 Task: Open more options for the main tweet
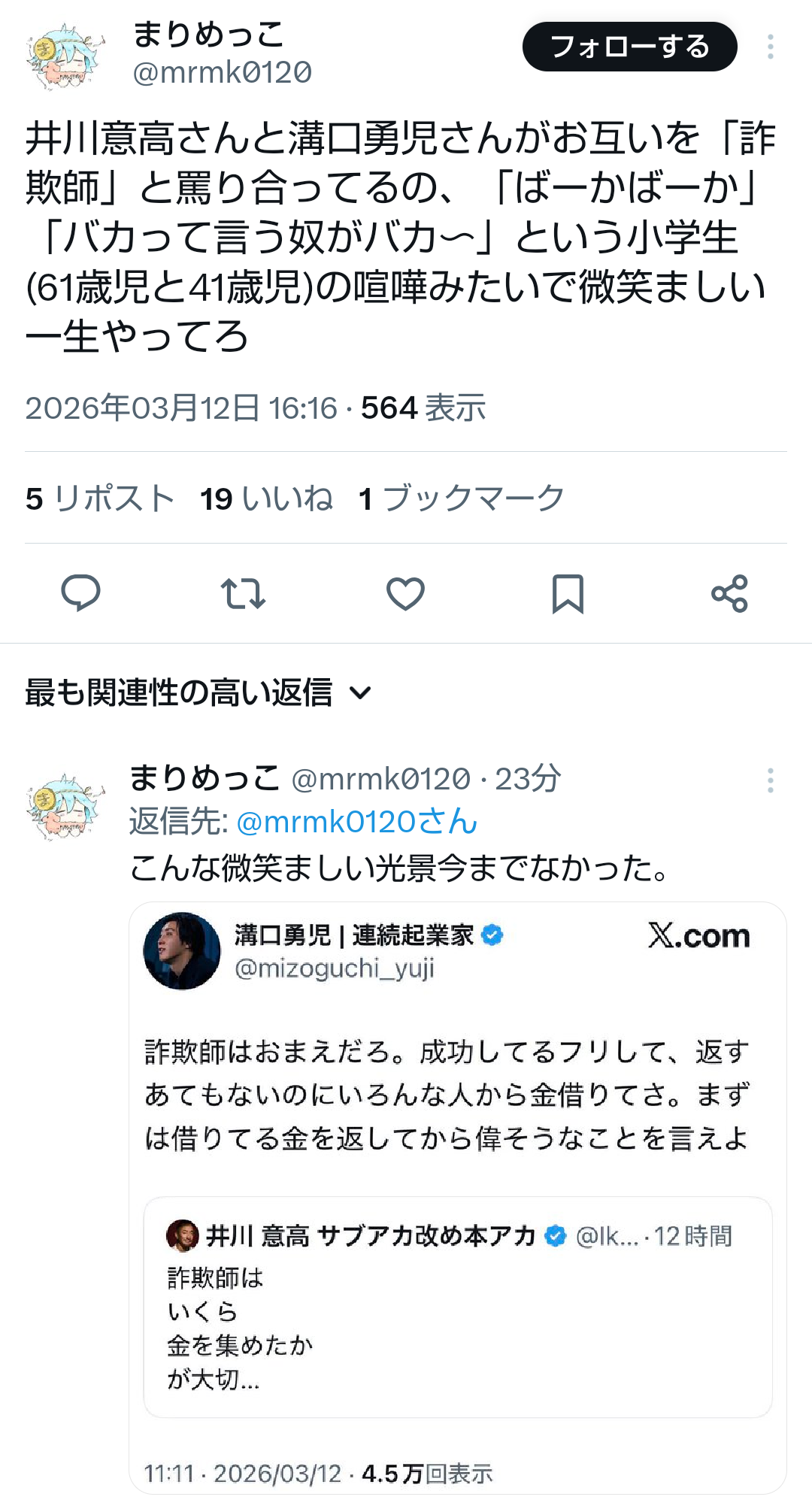point(770,47)
